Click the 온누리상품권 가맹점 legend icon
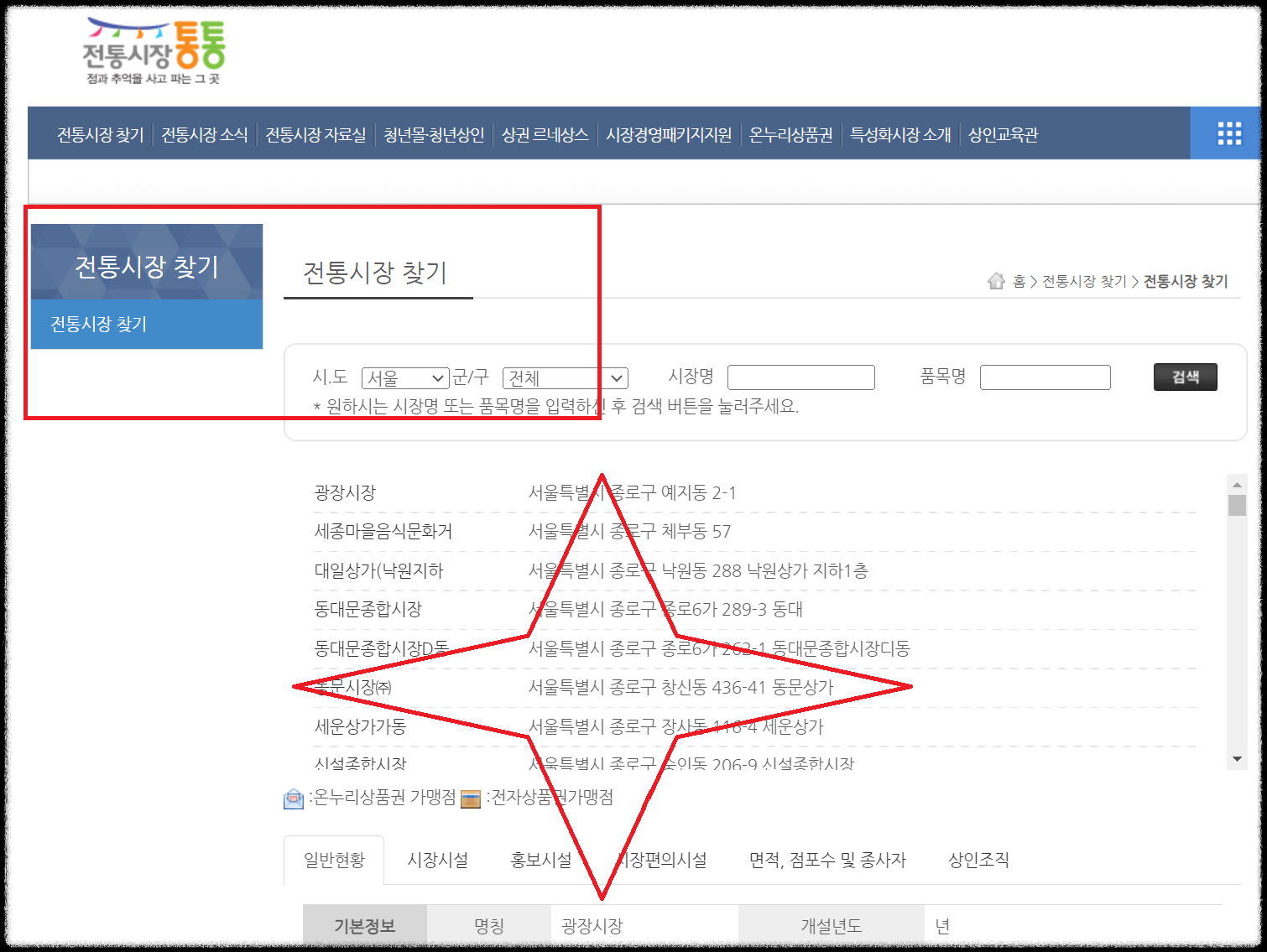 [294, 799]
